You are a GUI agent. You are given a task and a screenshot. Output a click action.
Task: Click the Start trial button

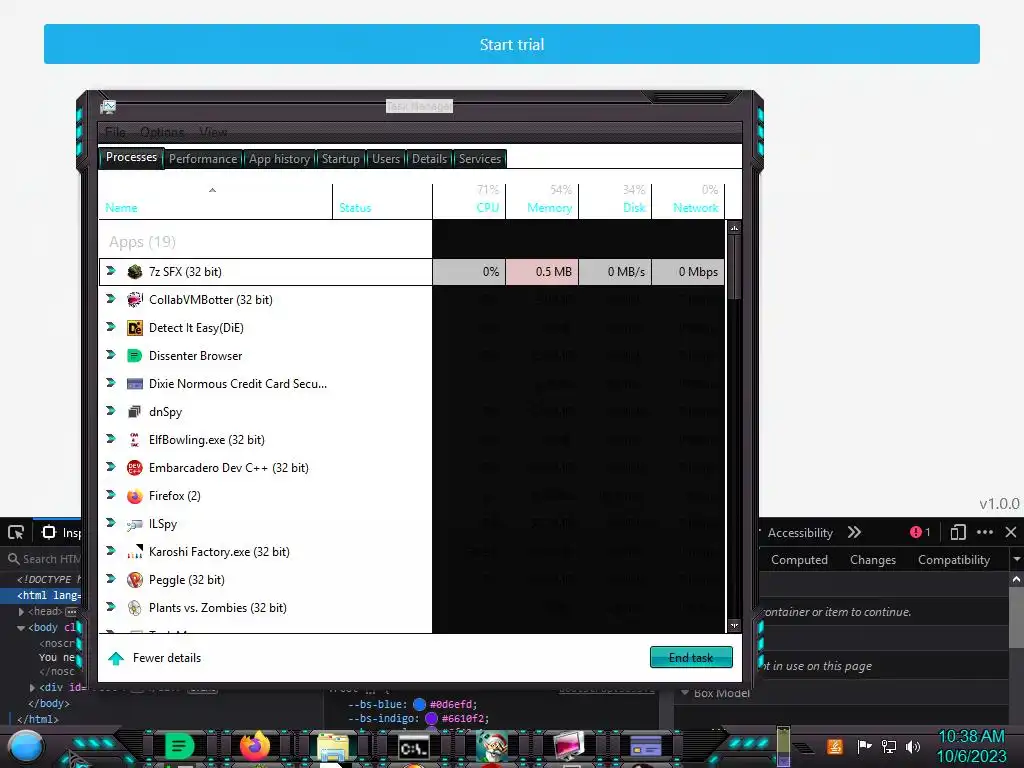[x=511, y=44]
